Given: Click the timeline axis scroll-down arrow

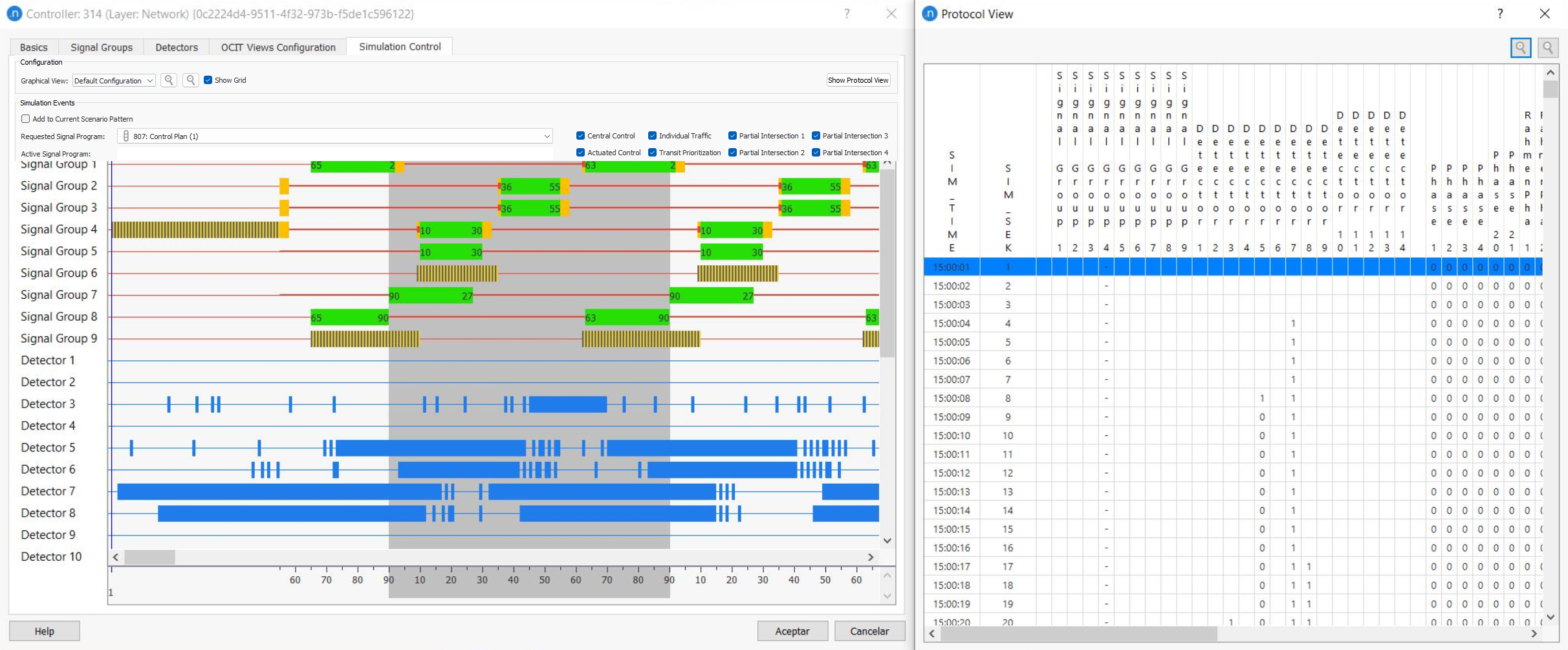Looking at the screenshot, I should [887, 596].
